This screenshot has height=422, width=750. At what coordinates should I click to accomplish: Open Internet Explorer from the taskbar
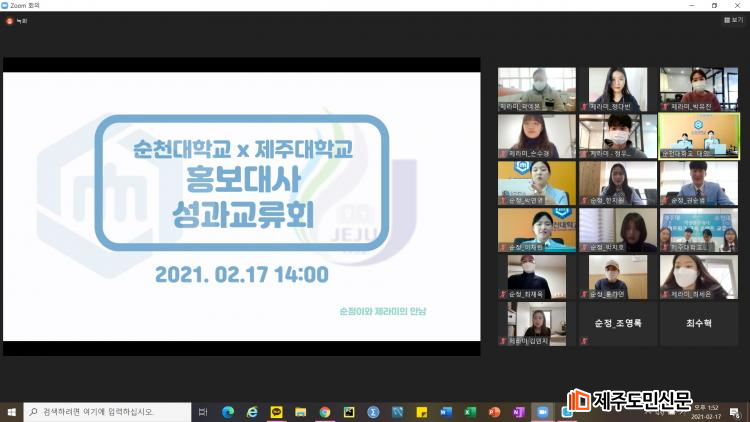pos(252,412)
